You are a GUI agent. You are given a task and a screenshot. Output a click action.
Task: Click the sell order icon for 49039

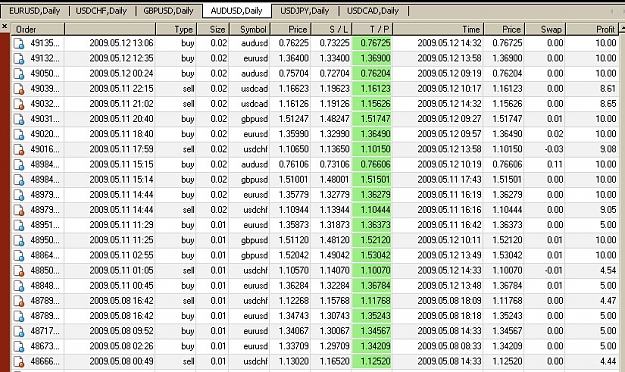pyautogui.click(x=19, y=89)
